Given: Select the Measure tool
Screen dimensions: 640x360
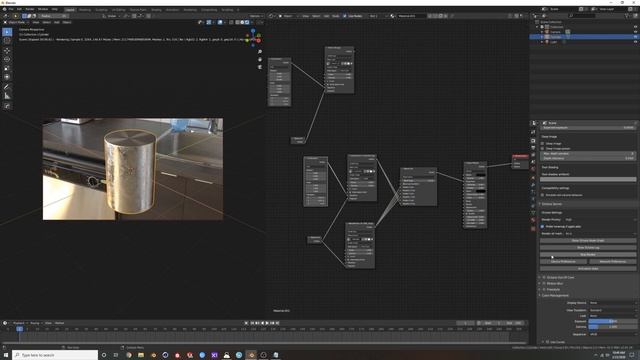Looking at the screenshot, I should [7, 96].
